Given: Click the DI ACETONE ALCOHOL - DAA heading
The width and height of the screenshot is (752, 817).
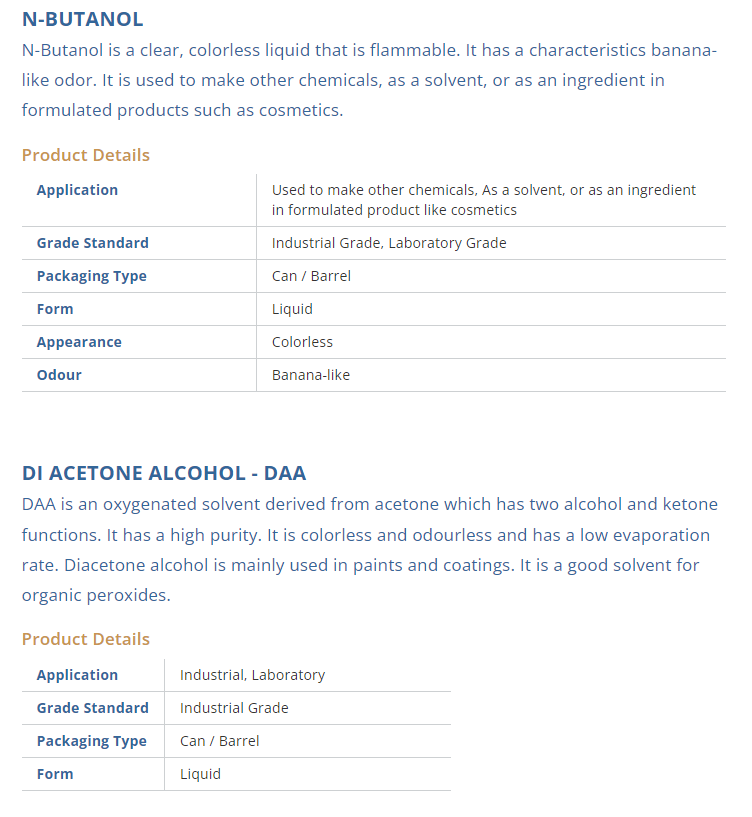Looking at the screenshot, I should [x=164, y=473].
